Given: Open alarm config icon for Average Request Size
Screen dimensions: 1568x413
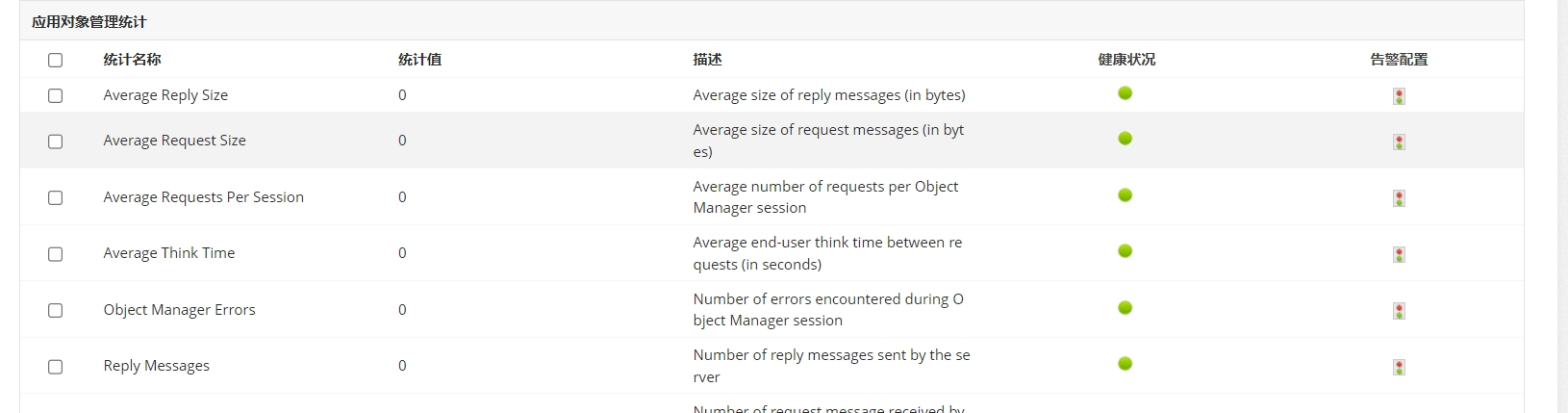Looking at the screenshot, I should pos(1399,142).
